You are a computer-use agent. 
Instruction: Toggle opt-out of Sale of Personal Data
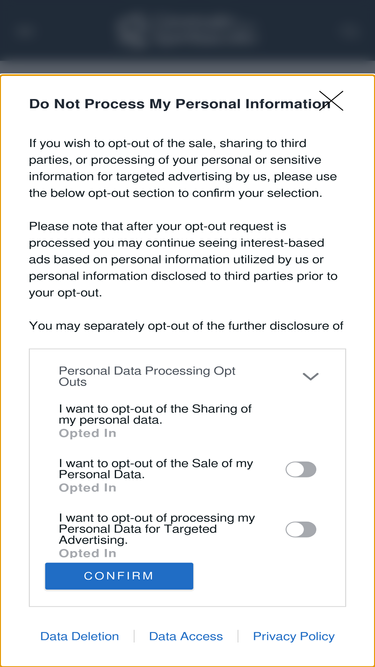click(301, 470)
